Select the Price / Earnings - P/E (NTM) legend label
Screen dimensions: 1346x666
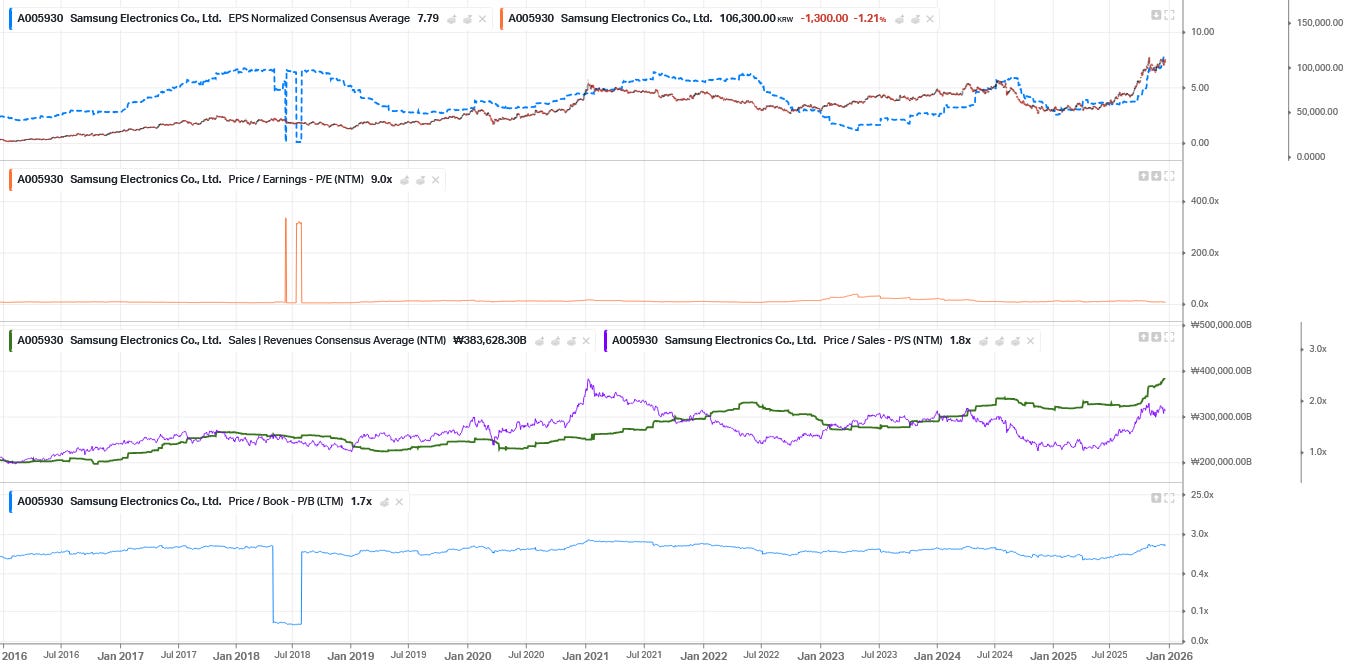[296, 180]
